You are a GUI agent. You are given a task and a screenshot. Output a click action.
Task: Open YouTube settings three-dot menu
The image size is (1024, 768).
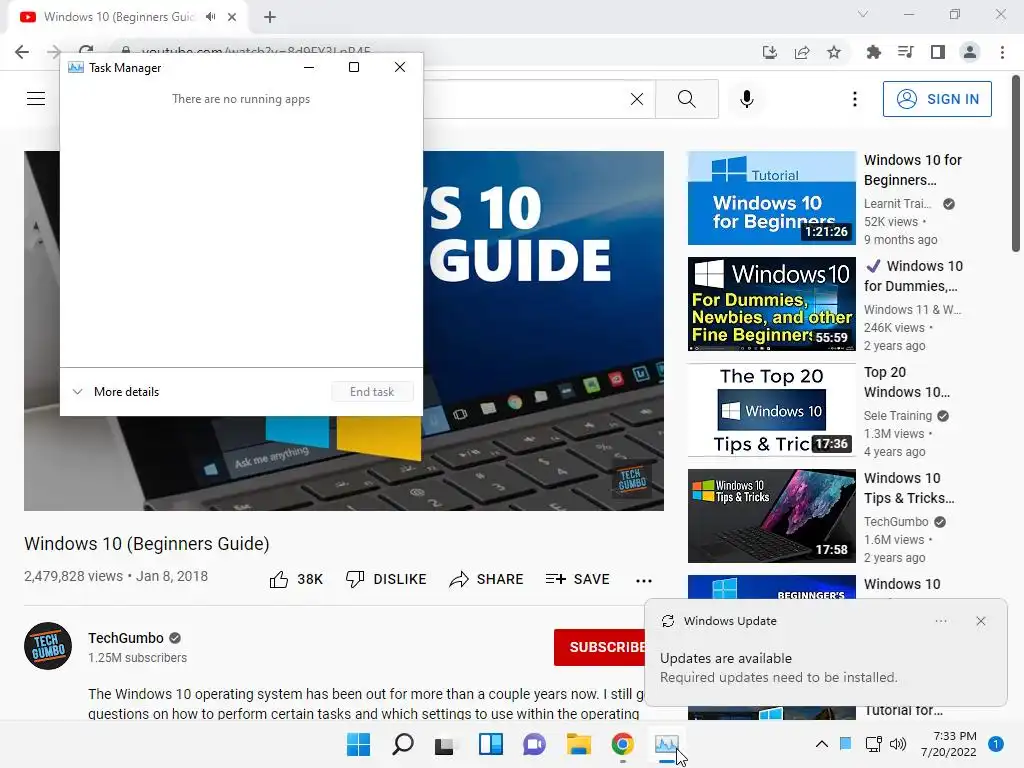click(854, 99)
